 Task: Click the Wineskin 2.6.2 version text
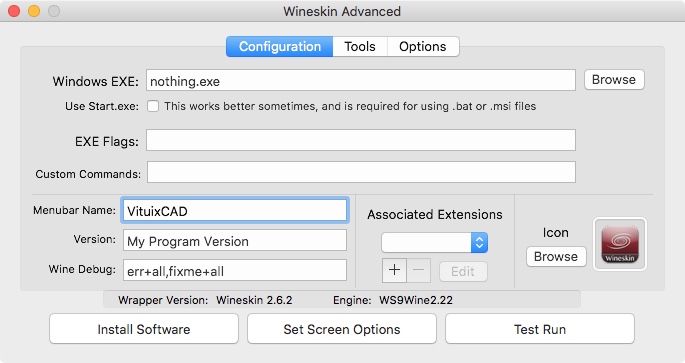pos(254,300)
